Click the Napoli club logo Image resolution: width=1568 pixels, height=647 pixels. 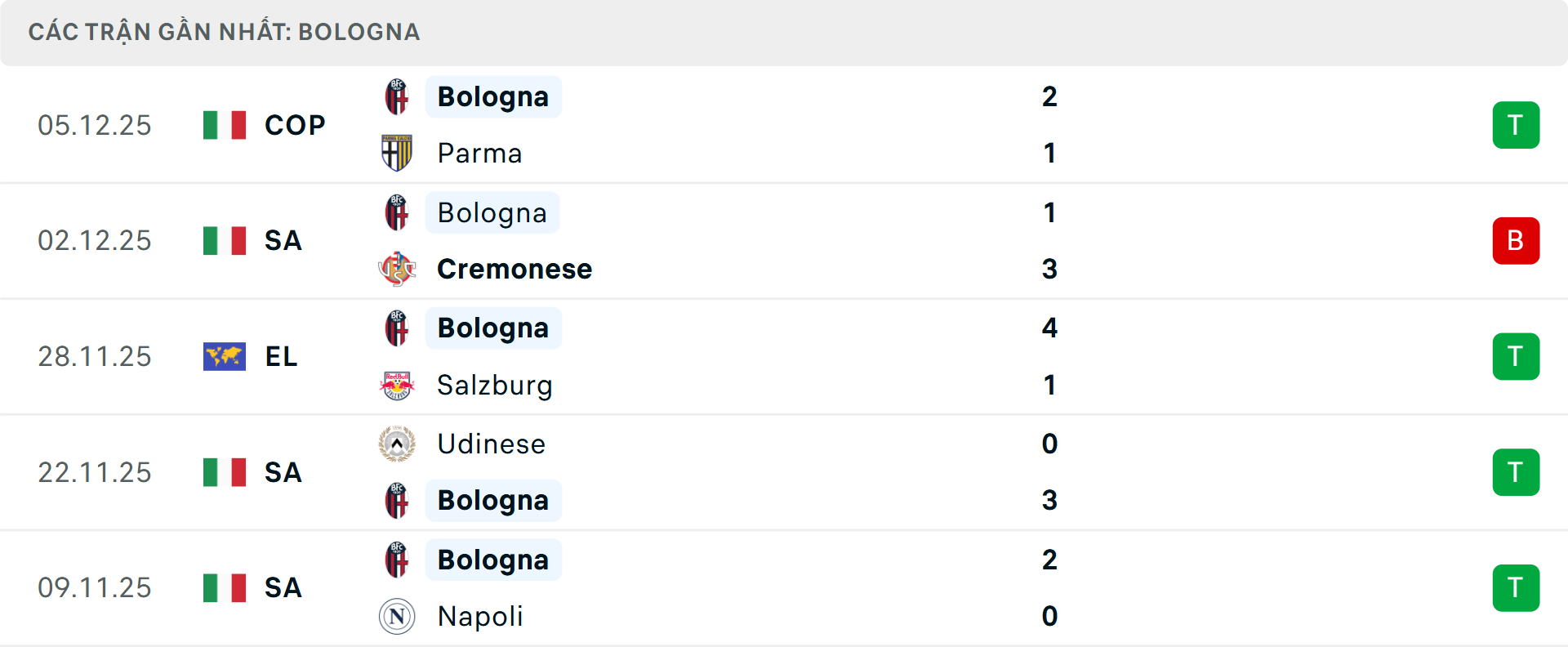tap(398, 617)
